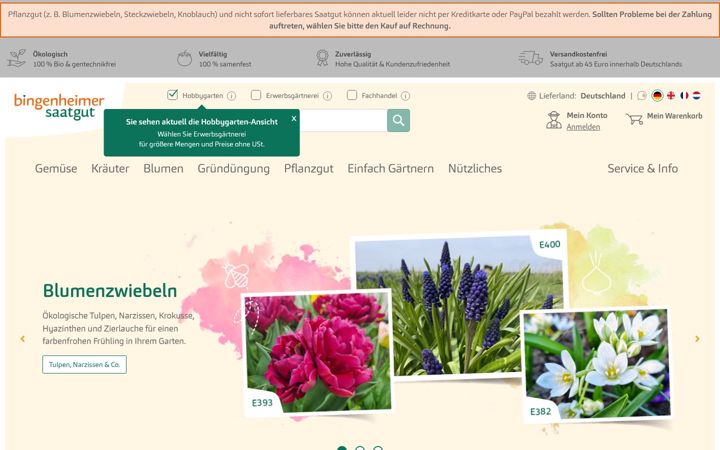Image resolution: width=720 pixels, height=450 pixels.
Task: Open the Gemüse menu
Action: 56,169
